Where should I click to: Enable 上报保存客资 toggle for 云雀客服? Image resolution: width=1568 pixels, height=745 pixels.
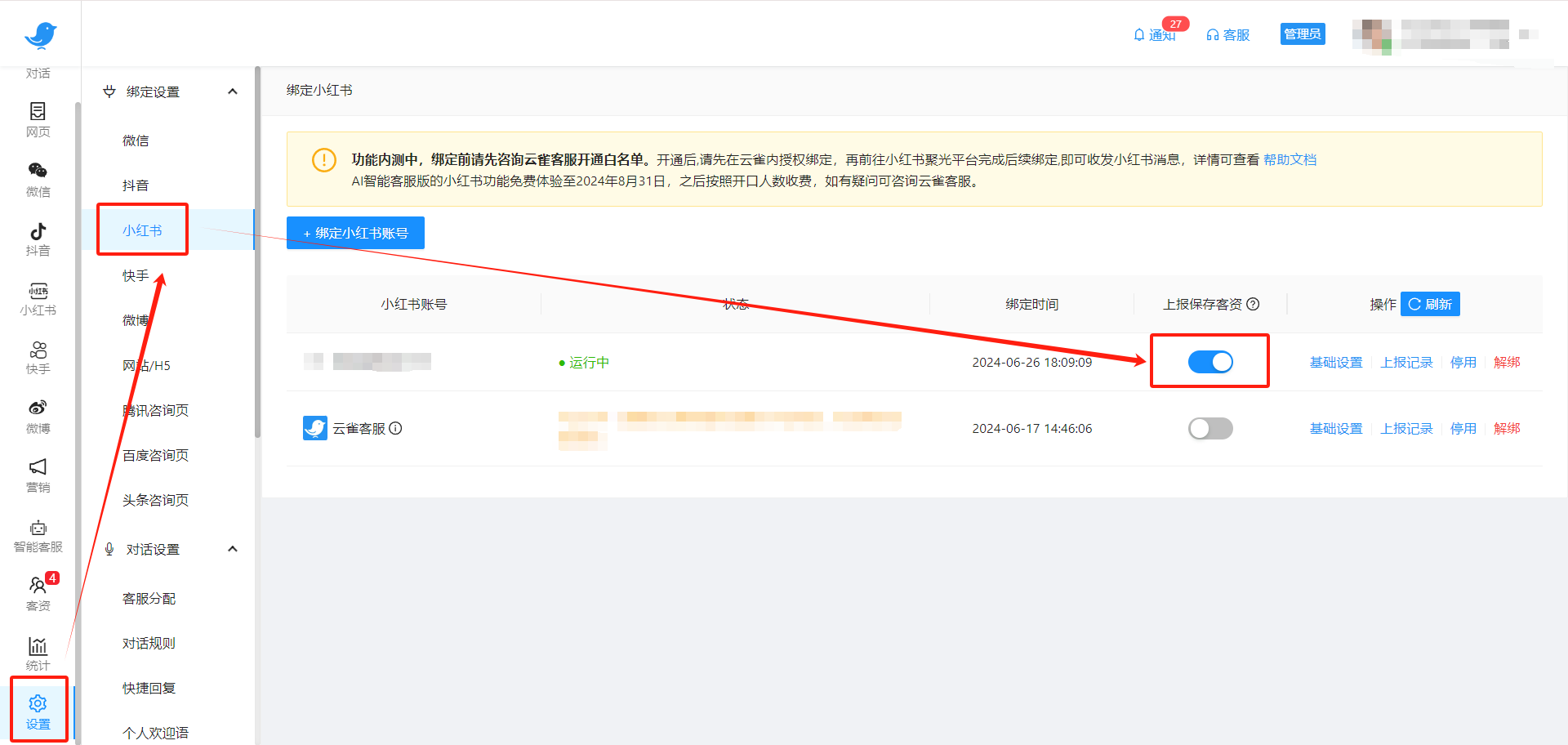tap(1210, 429)
